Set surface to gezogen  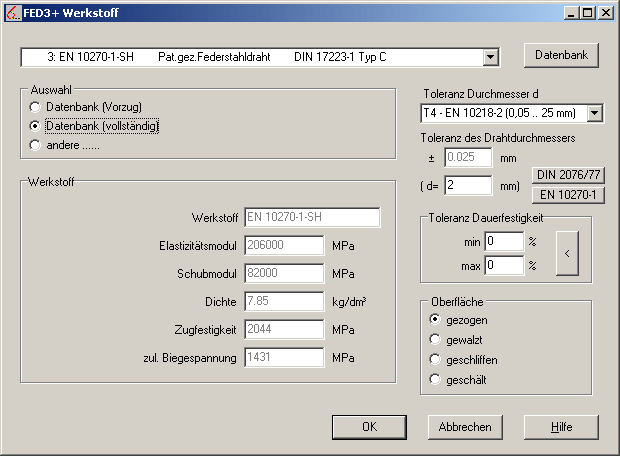(435, 319)
